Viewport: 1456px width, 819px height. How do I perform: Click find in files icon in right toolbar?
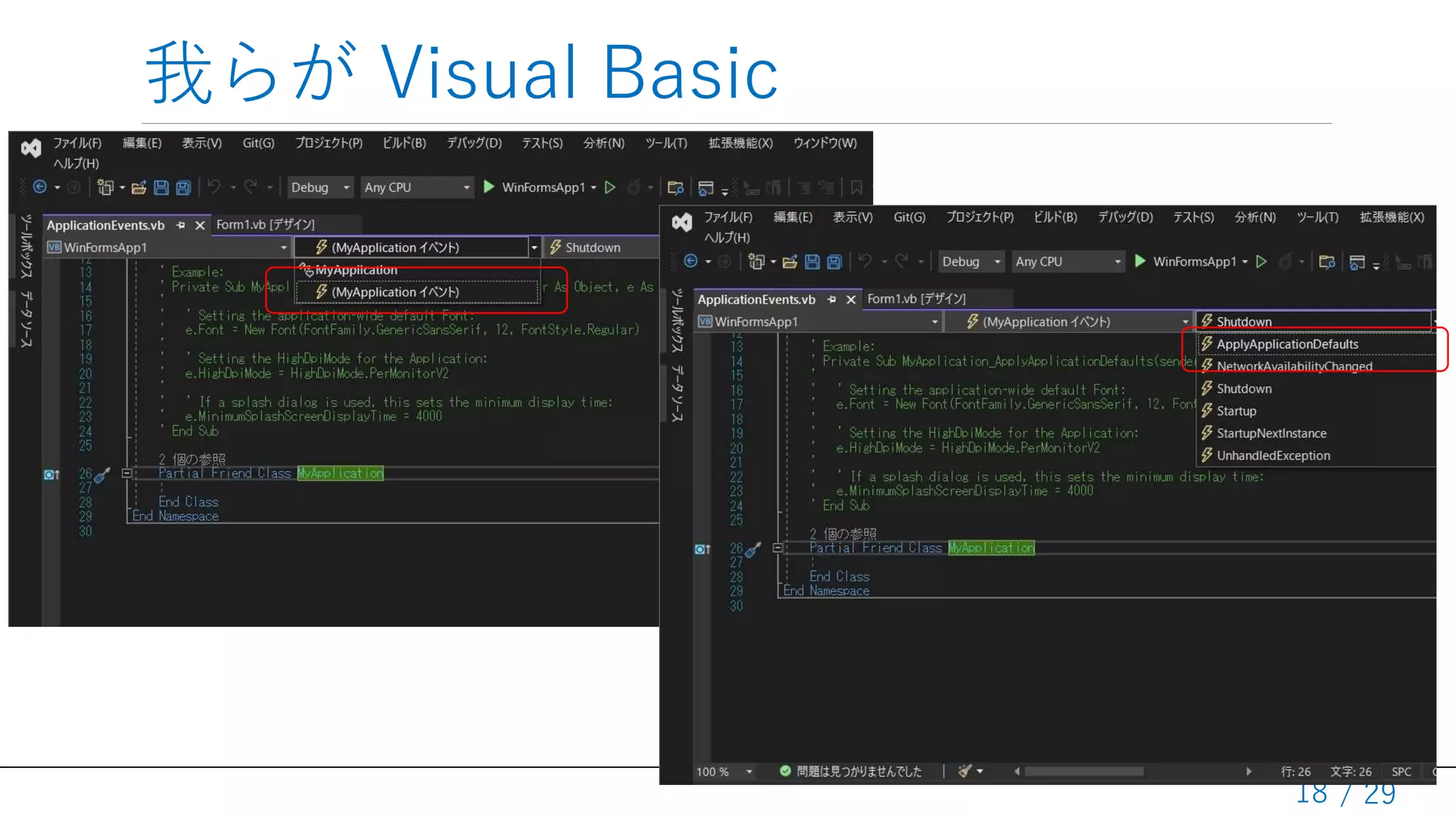tap(1327, 262)
